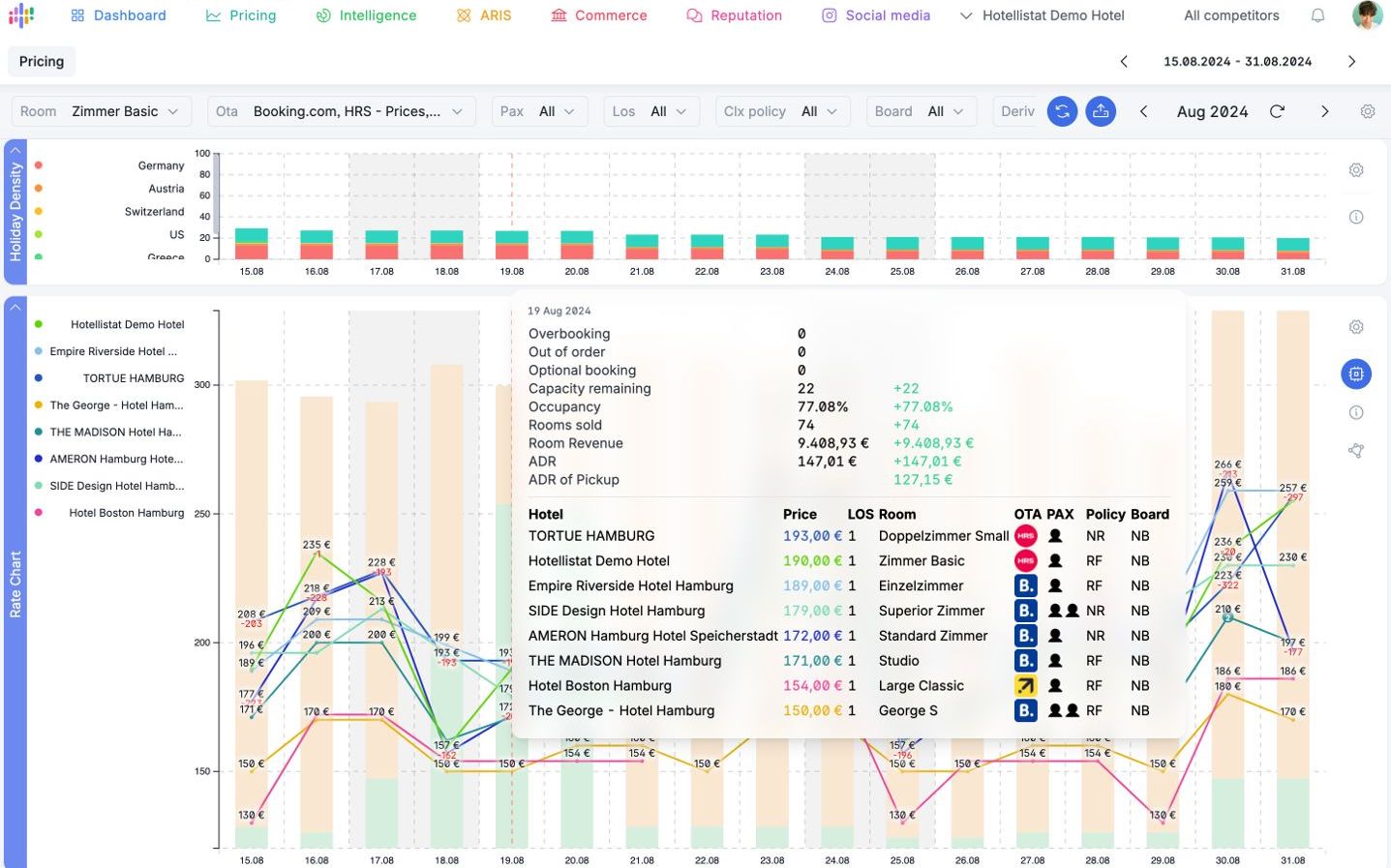Image resolution: width=1391 pixels, height=868 pixels.
Task: Open the Room Zimmer Basic dropdown
Action: tap(102, 111)
